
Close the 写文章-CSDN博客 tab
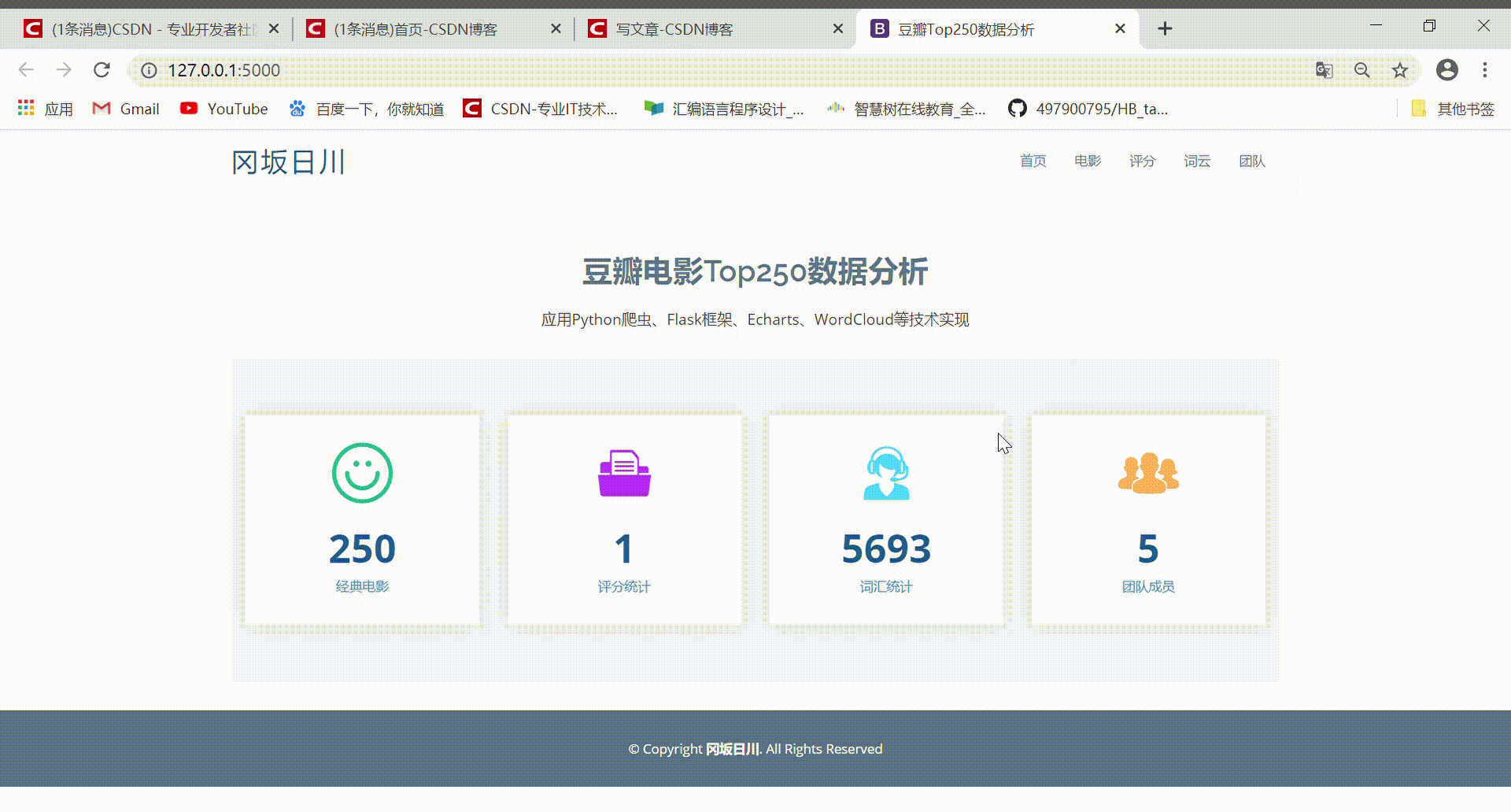point(838,29)
